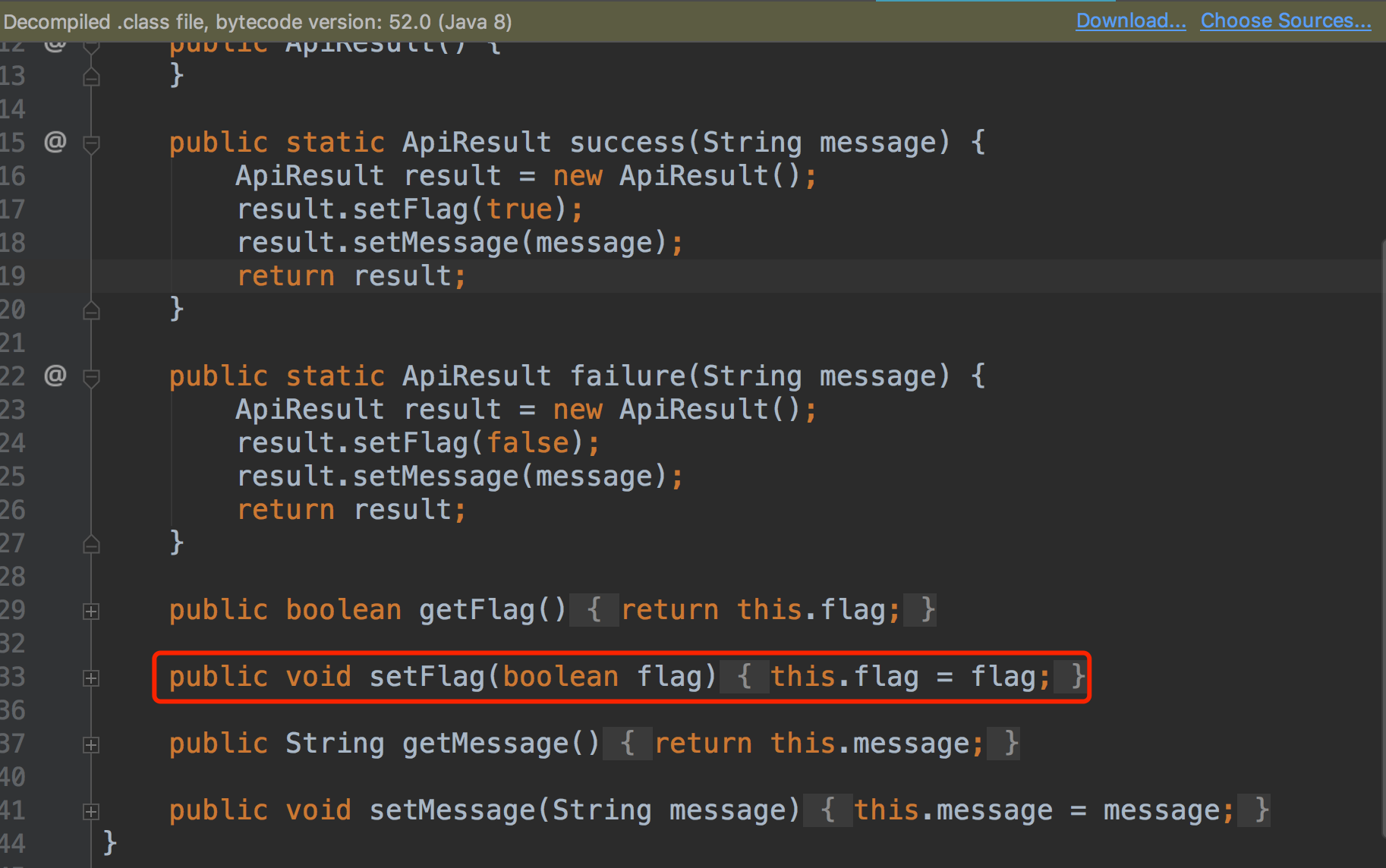1386x868 pixels.
Task: Collapse the failure method fold arrow
Action: click(91, 377)
